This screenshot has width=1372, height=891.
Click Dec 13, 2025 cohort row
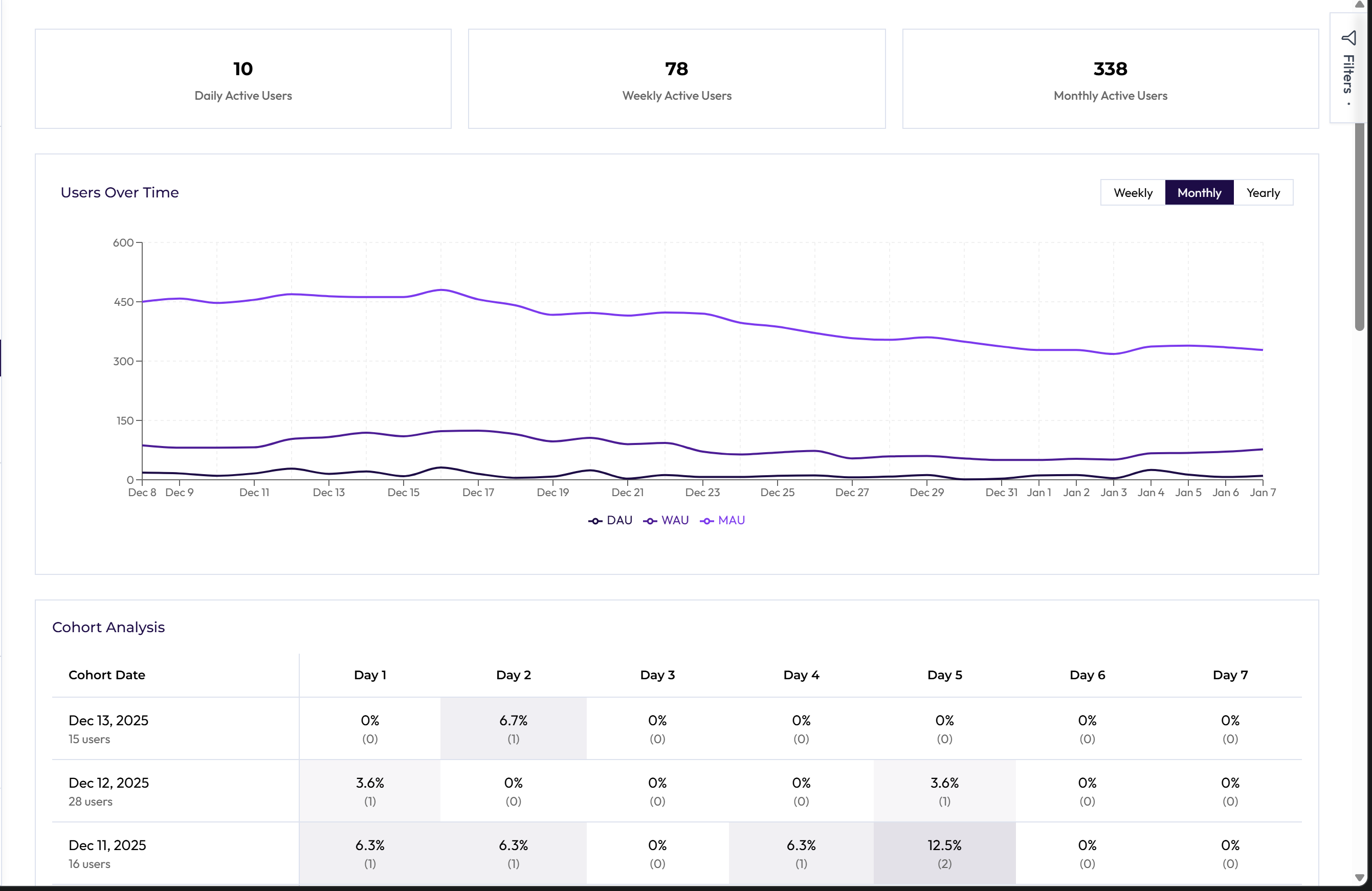click(x=108, y=728)
